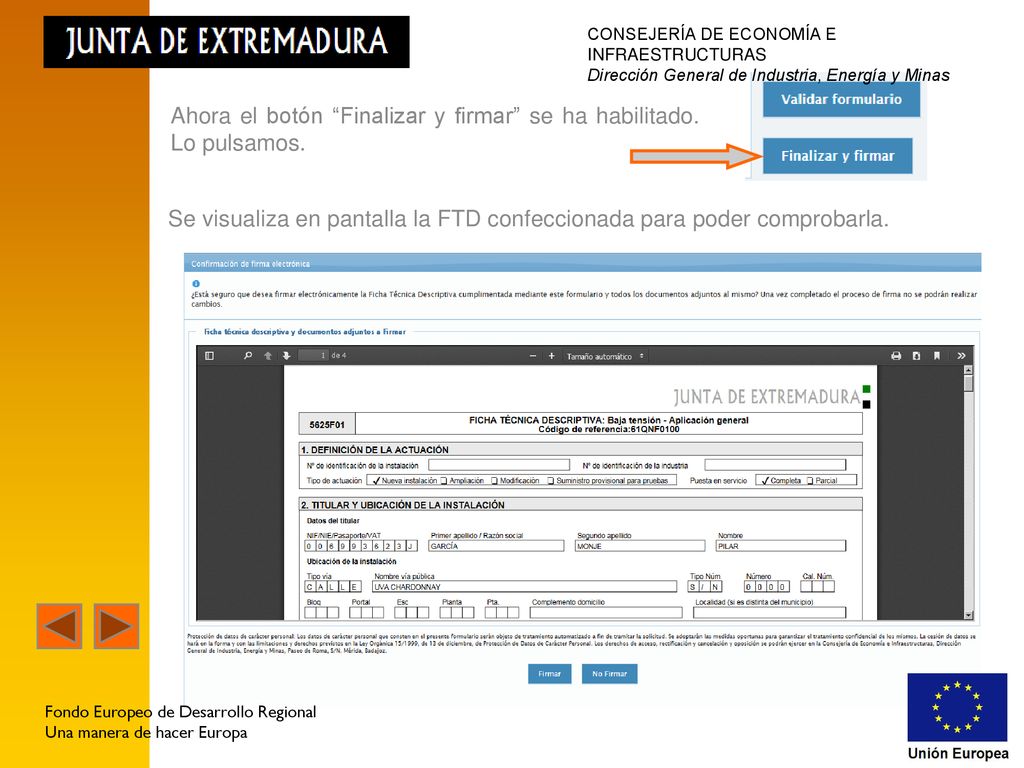Screen dimensions: 1024x768
Task: Toggle the Ampliación checkbox
Action: tap(444, 481)
